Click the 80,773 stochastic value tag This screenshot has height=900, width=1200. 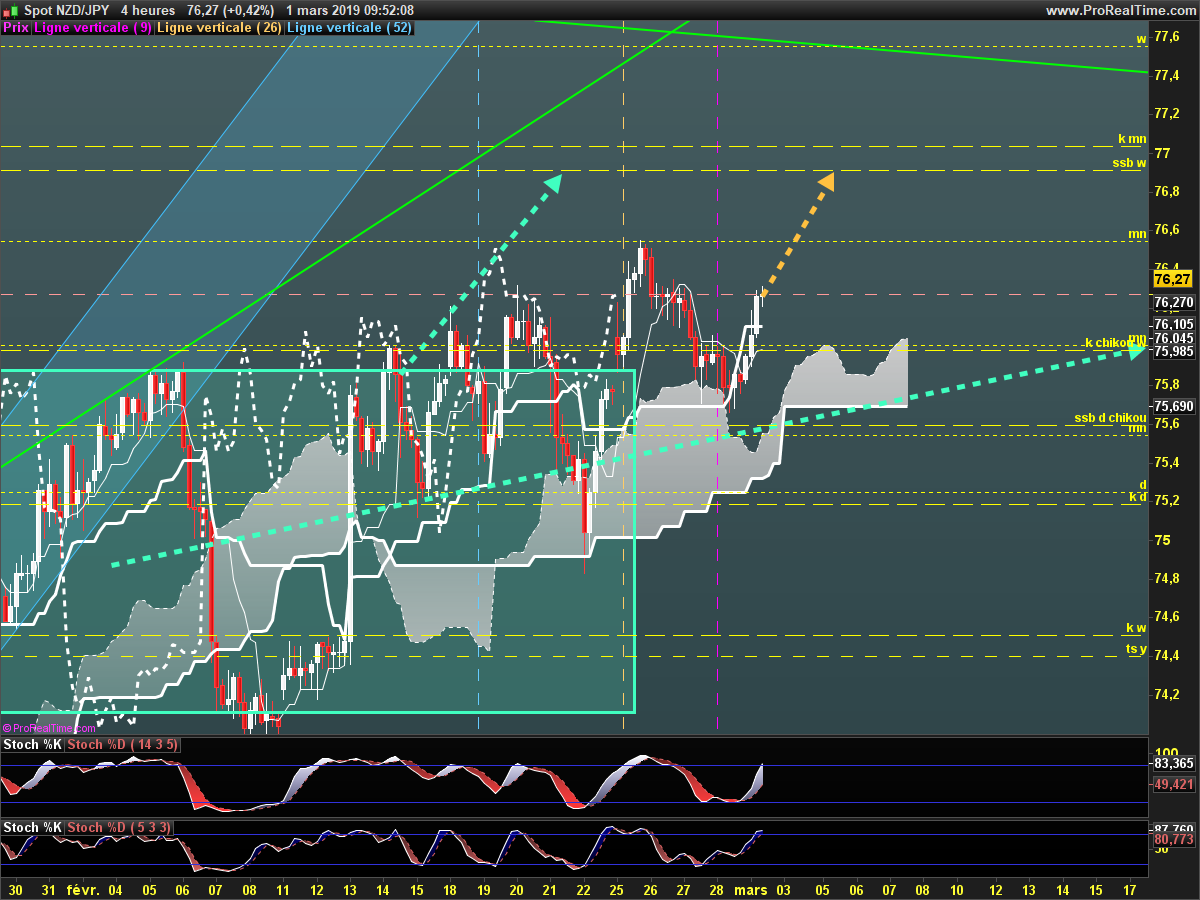click(1174, 839)
